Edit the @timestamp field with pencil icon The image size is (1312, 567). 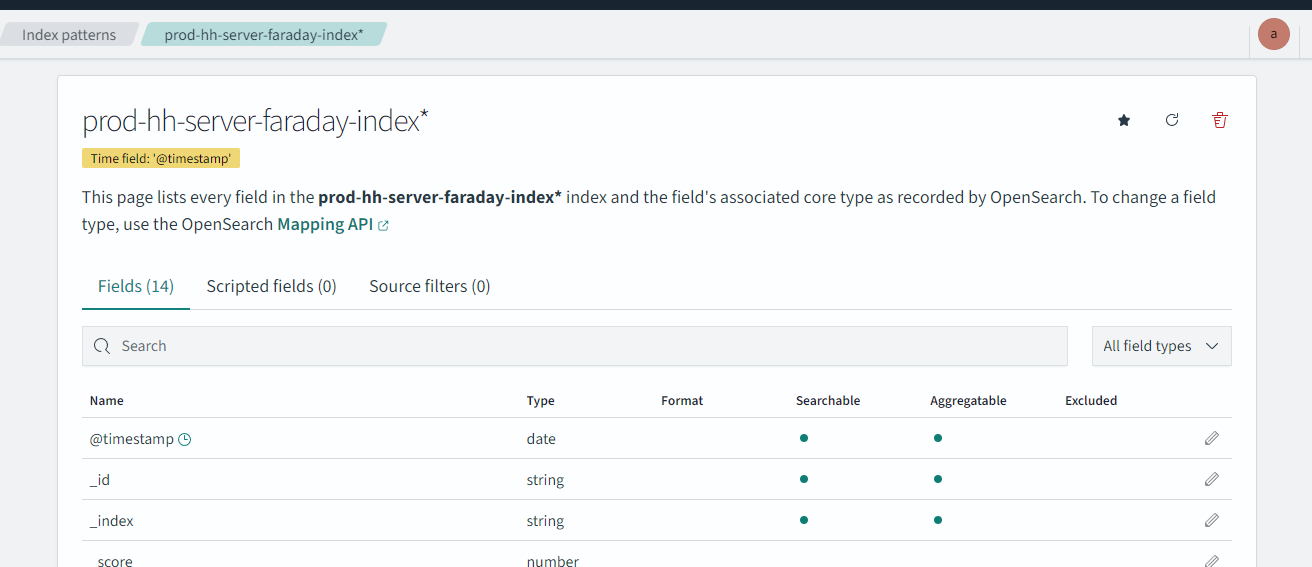(1211, 438)
